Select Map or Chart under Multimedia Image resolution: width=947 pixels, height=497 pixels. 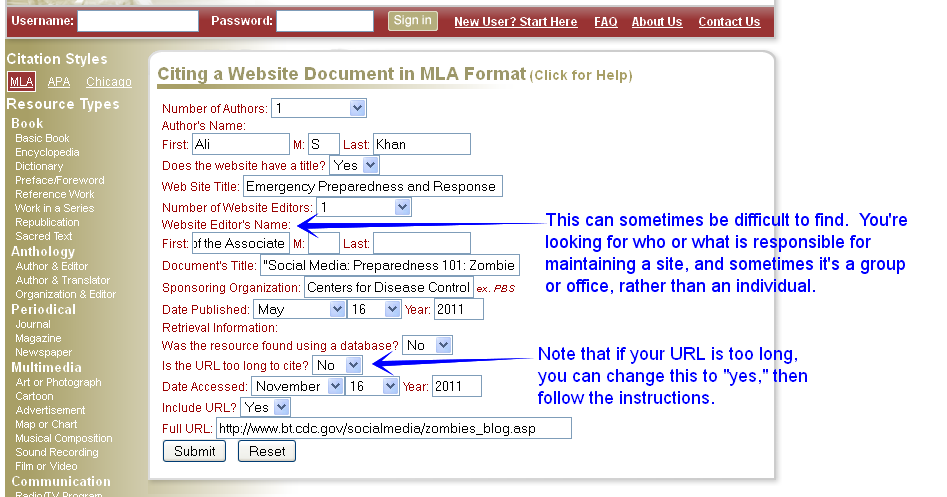tap(47, 424)
